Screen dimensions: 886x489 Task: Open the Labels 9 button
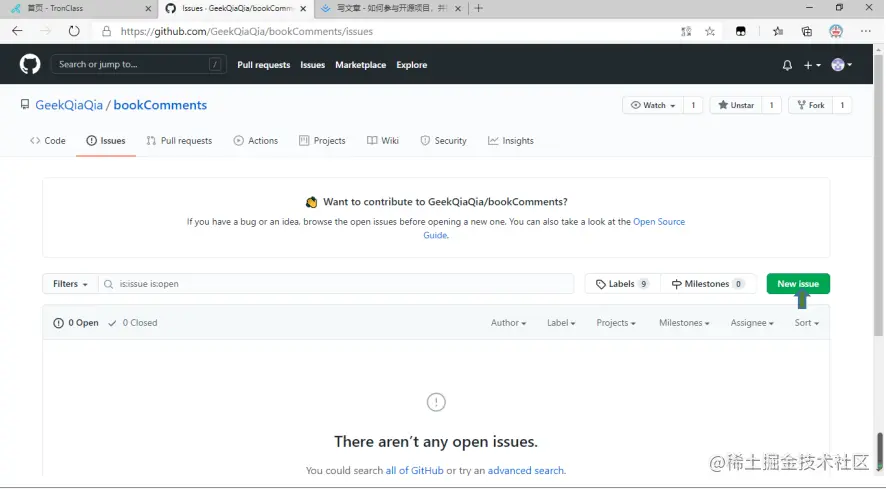pyautogui.click(x=622, y=284)
